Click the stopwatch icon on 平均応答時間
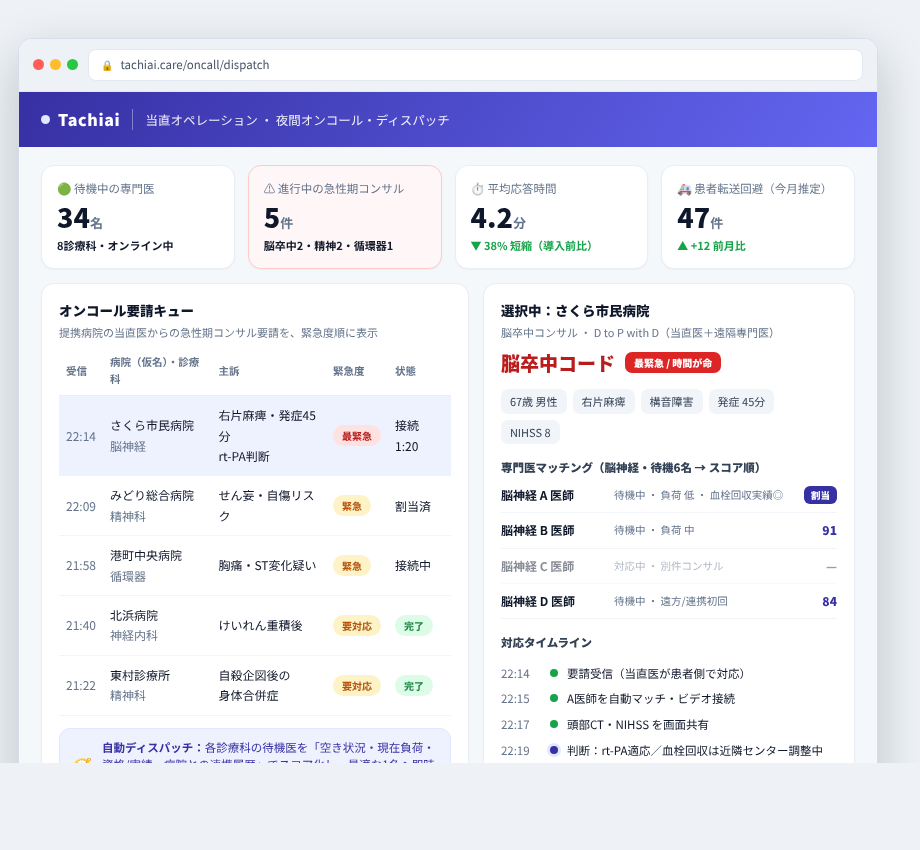Viewport: 920px width, 850px height. [478, 189]
